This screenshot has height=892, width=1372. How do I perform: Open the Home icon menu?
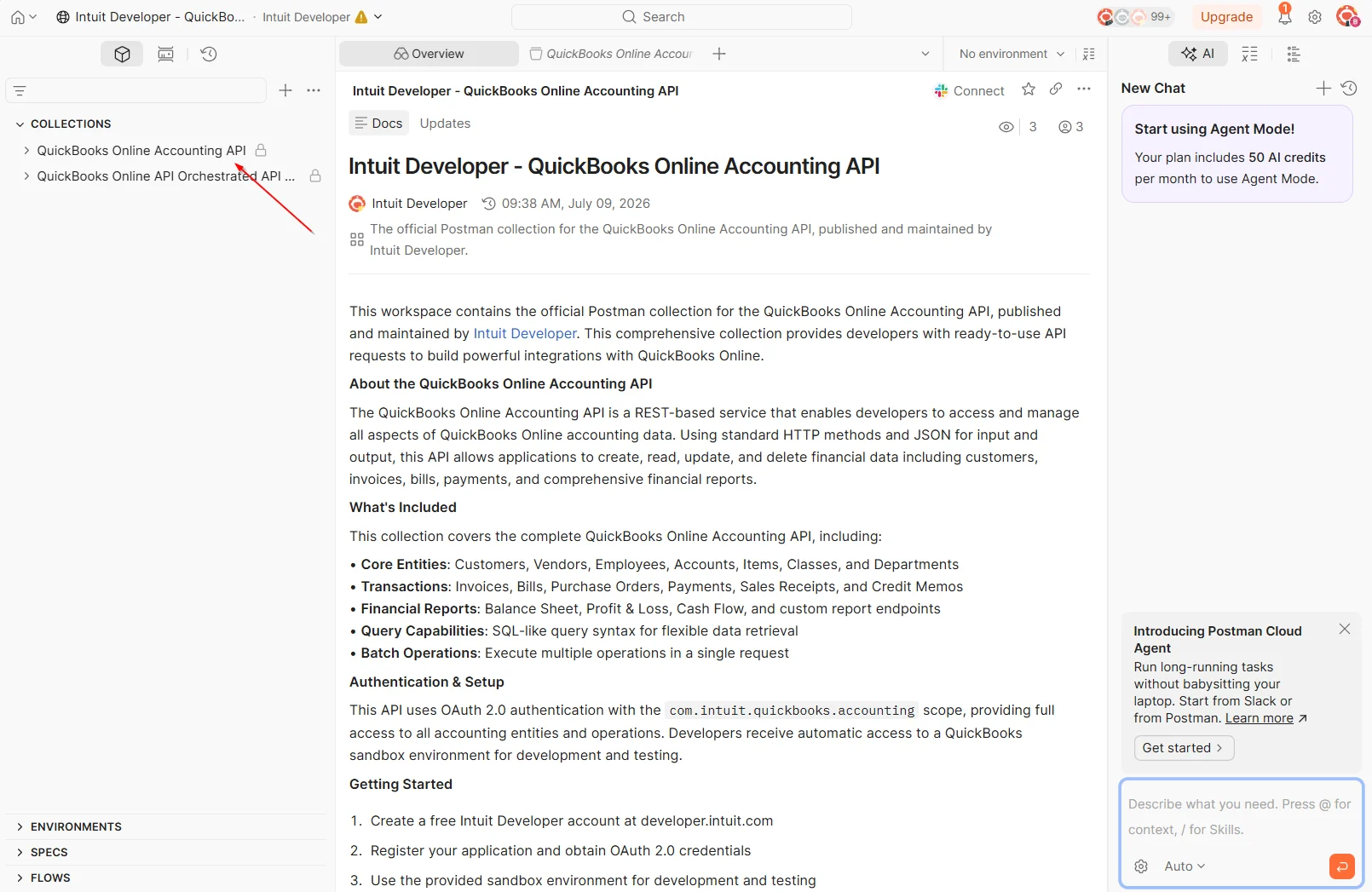pos(23,17)
